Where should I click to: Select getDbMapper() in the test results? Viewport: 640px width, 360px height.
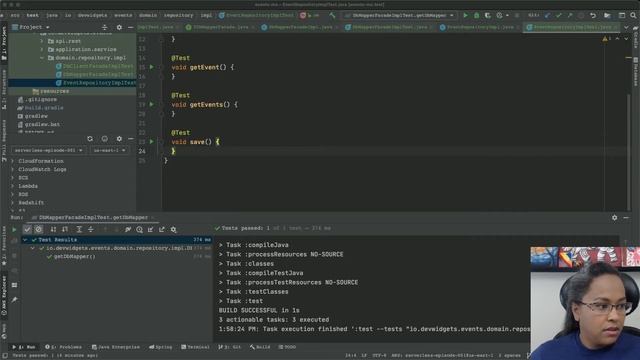pos(74,257)
